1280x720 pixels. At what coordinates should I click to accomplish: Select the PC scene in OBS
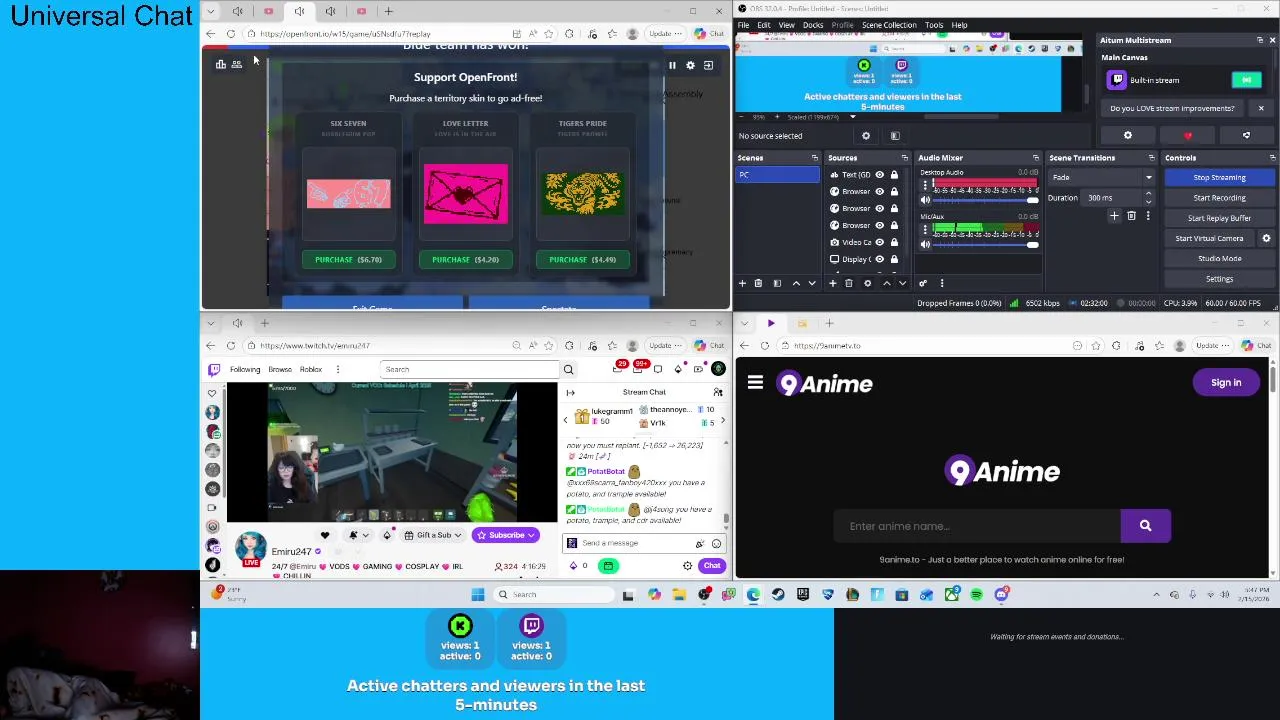777,175
